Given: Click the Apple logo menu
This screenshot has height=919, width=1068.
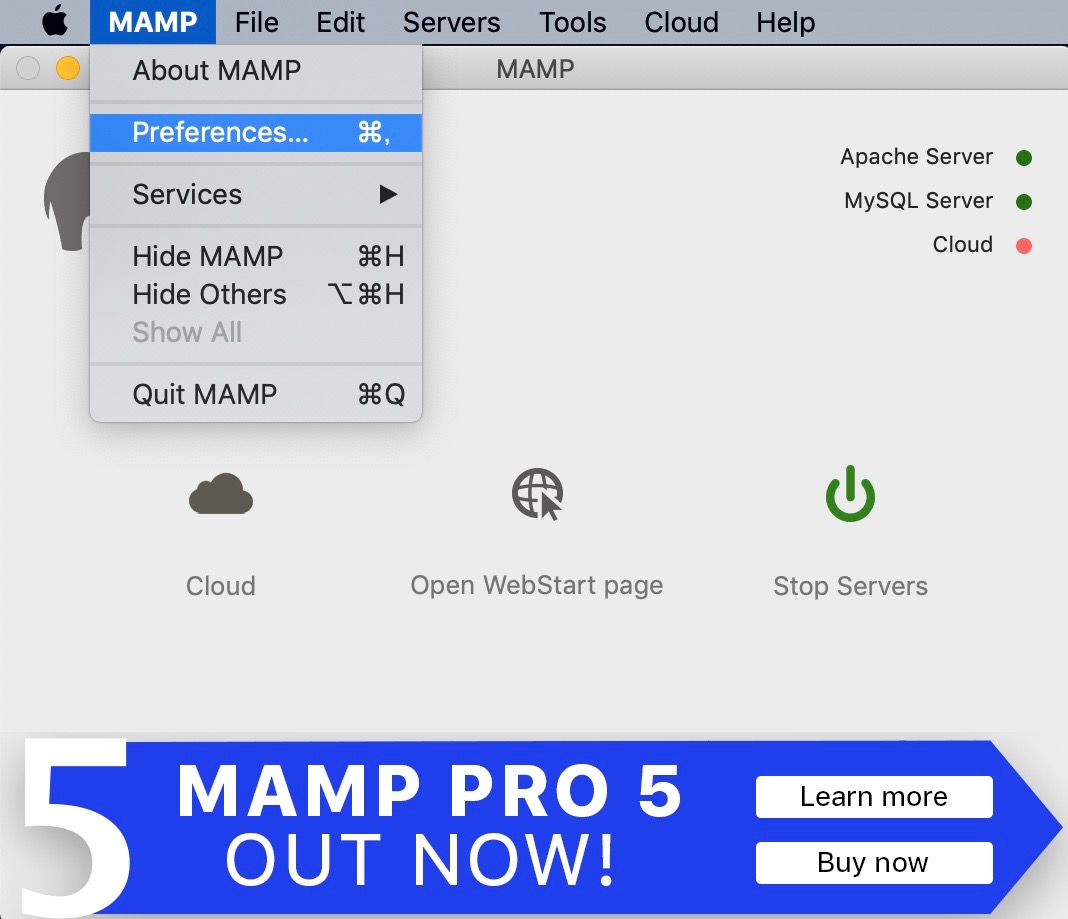Looking at the screenshot, I should pos(55,22).
